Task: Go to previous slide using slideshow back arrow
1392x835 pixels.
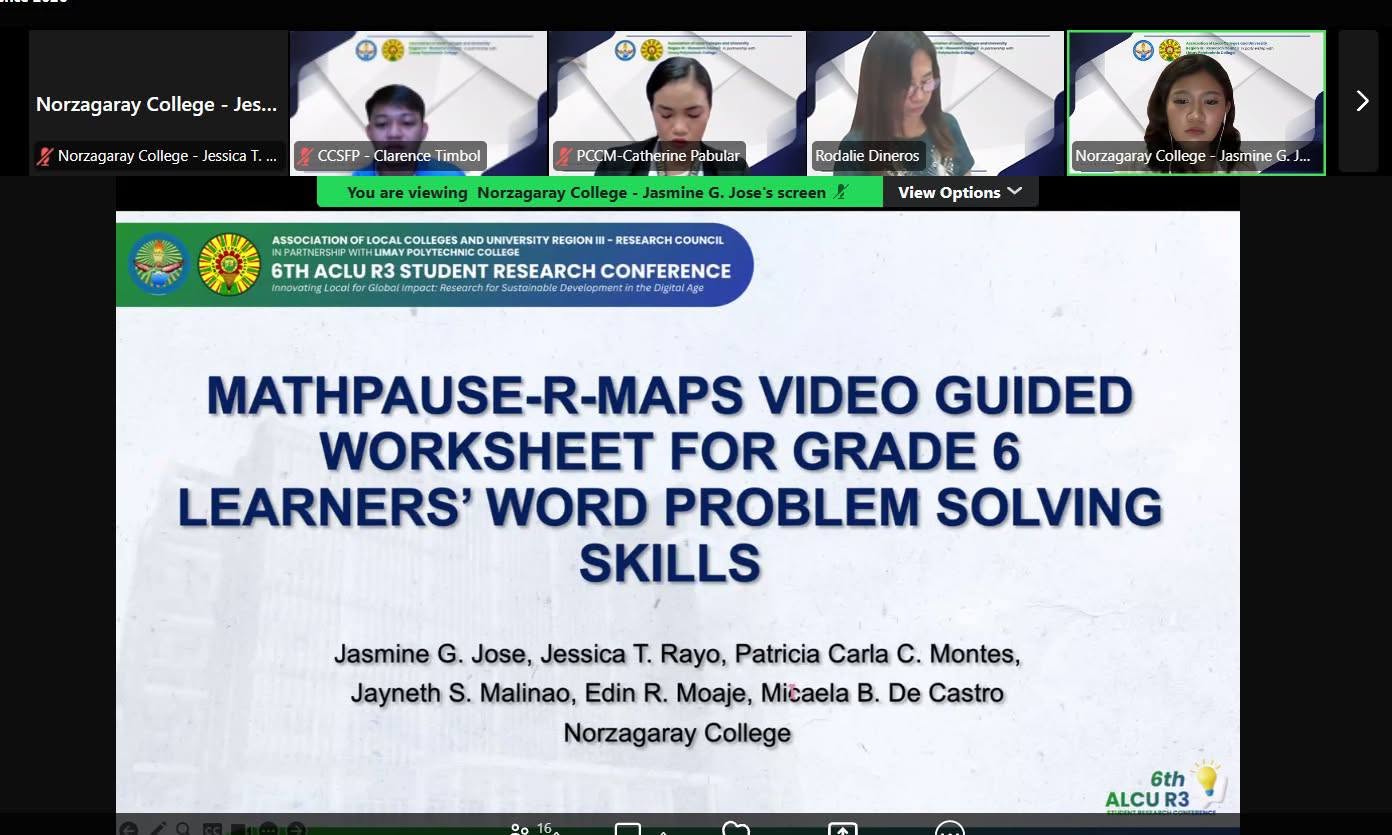Action: point(128,830)
